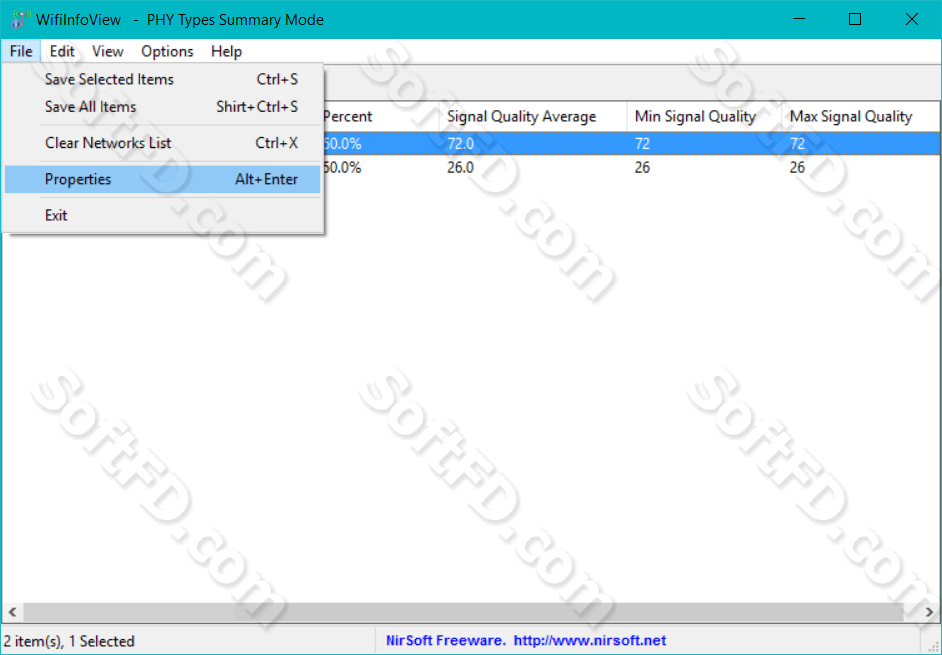Click Min Signal Quality value 26
This screenshot has height=655, width=942.
click(x=642, y=168)
